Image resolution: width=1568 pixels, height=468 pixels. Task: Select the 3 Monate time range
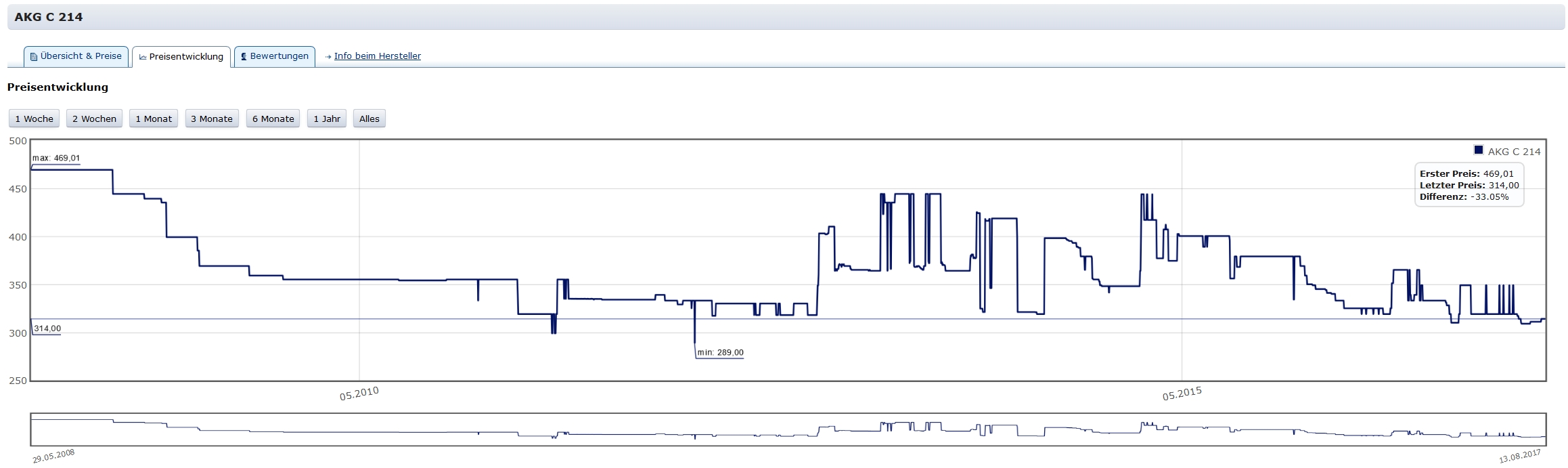click(x=212, y=119)
